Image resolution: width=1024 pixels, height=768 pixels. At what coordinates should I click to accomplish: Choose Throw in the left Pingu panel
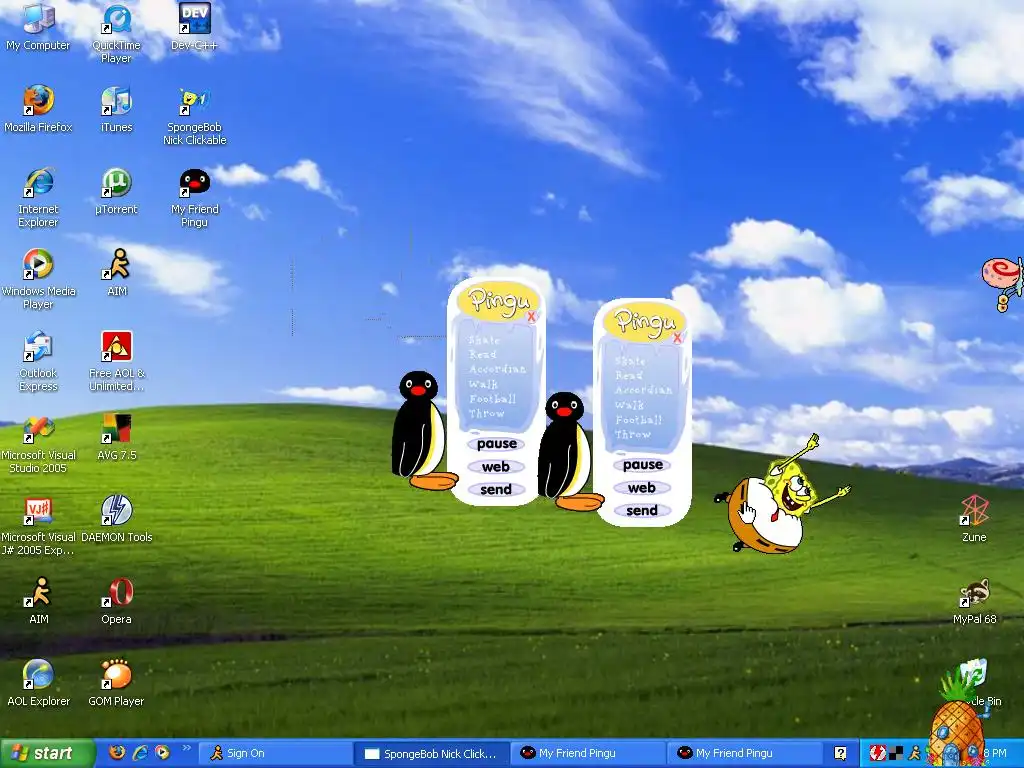click(x=487, y=413)
